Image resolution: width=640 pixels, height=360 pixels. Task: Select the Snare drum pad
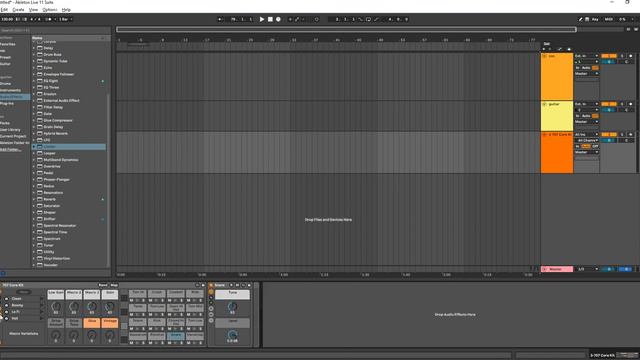point(176,335)
